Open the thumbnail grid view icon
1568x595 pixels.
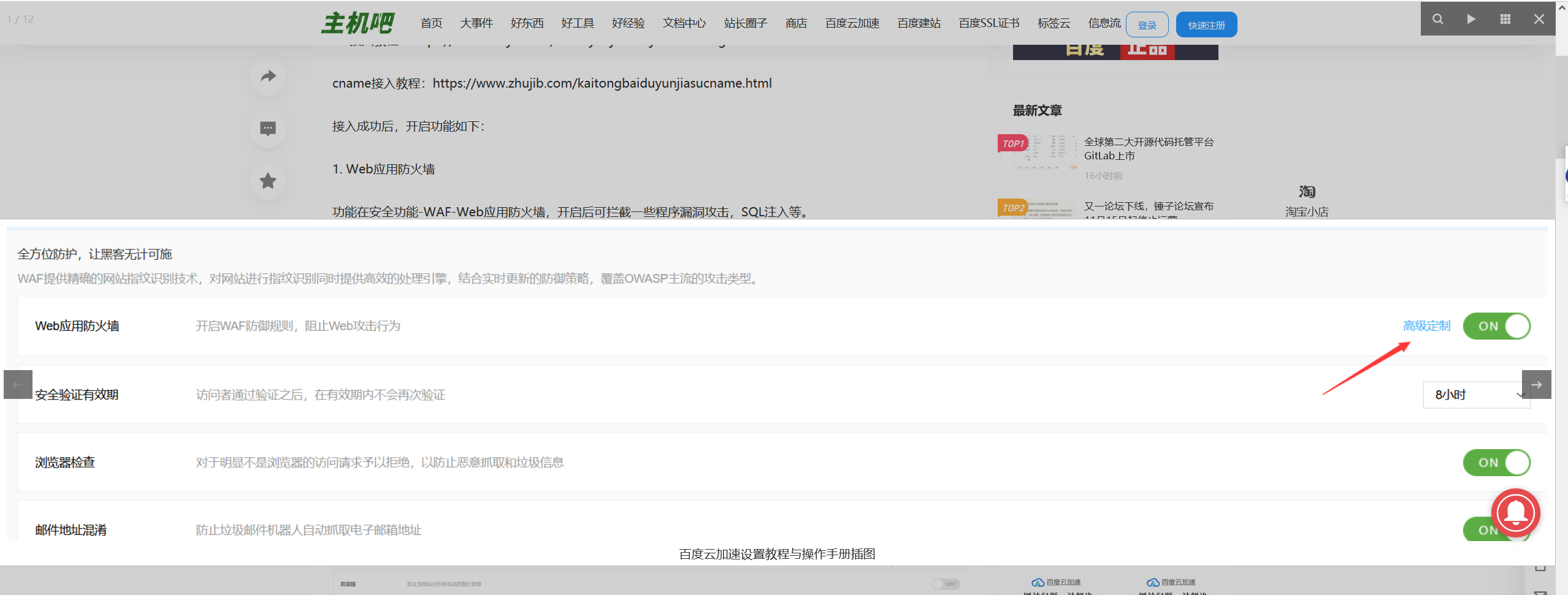coord(1505,19)
